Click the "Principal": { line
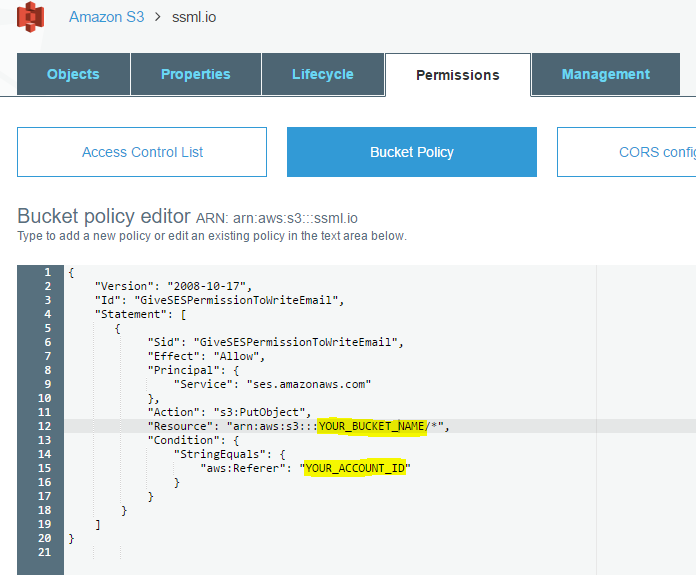 (194, 370)
